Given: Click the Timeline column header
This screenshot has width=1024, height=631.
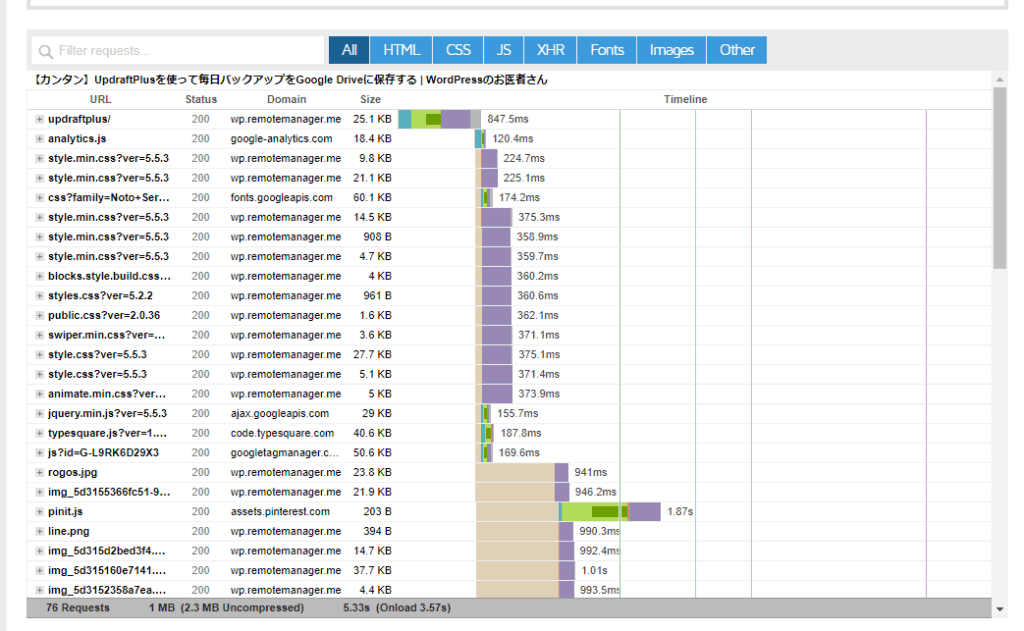Looking at the screenshot, I should (x=685, y=99).
